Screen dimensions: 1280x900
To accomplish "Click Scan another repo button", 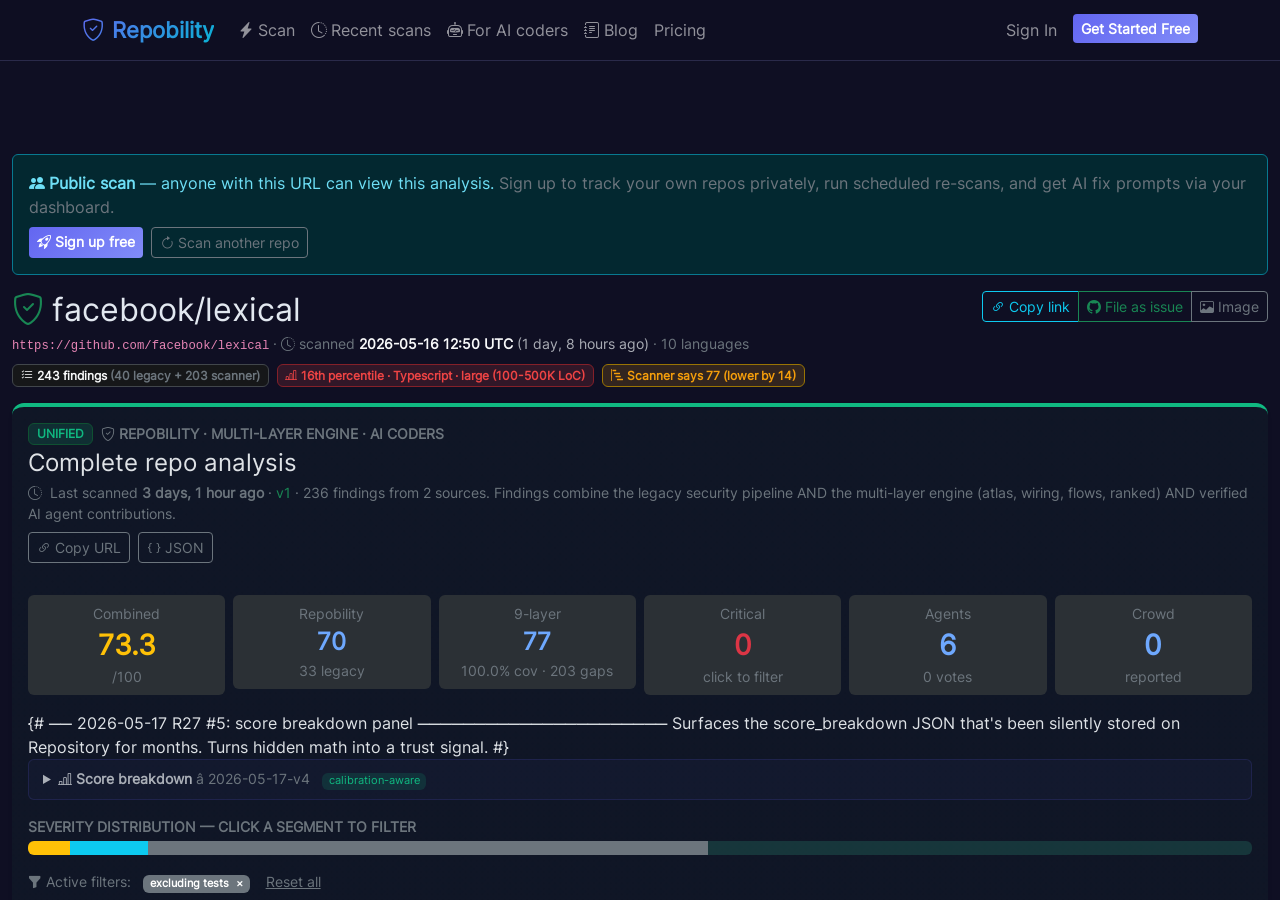I will (x=229, y=242).
